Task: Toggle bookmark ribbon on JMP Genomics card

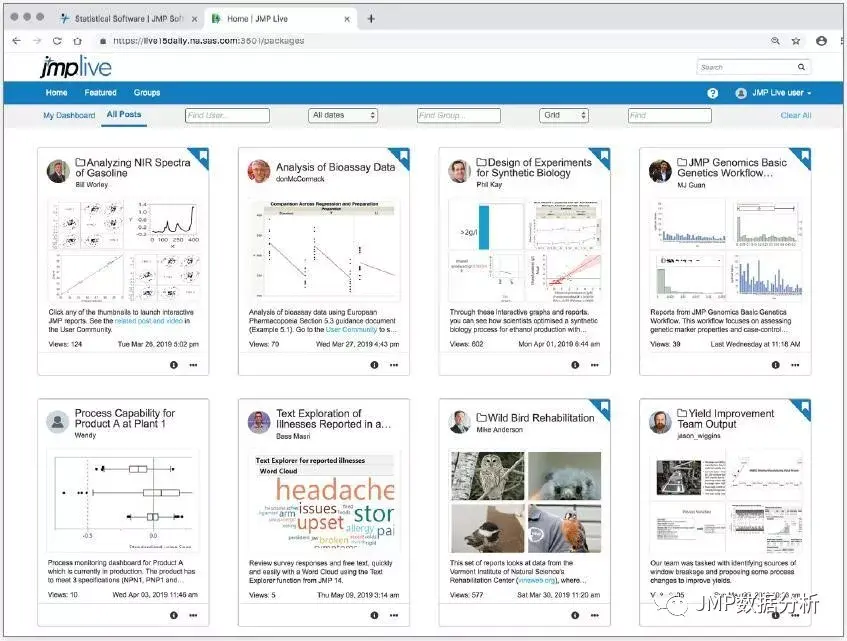Action: pyautogui.click(x=804, y=156)
